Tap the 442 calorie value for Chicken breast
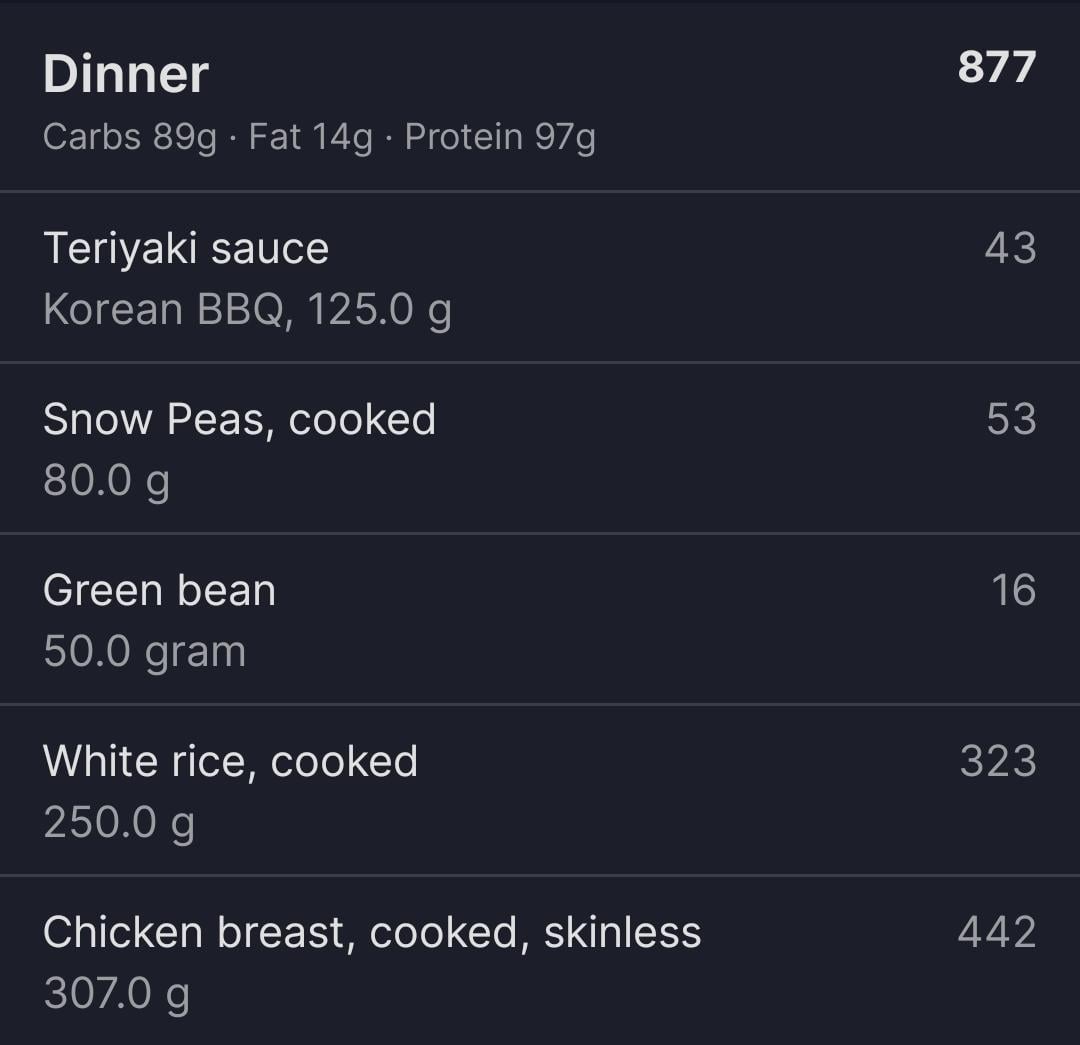This screenshot has width=1080, height=1045. point(997,931)
